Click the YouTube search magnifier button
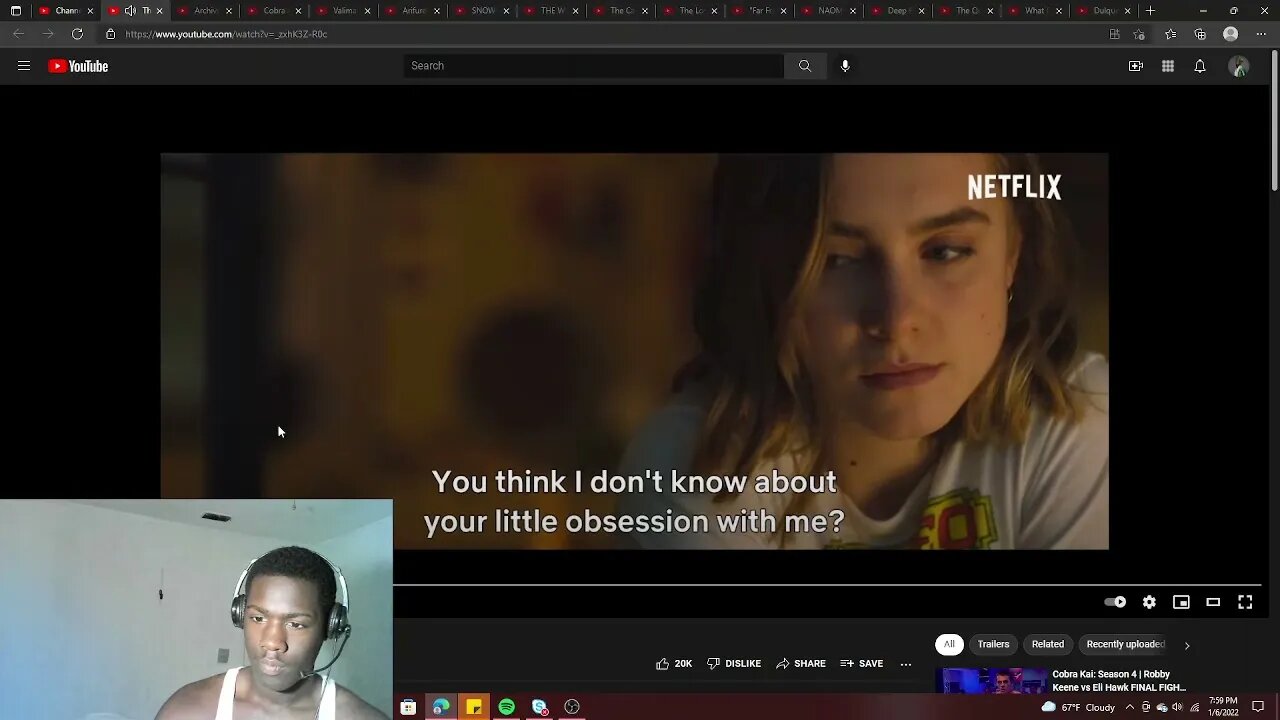This screenshot has width=1280, height=720. tap(805, 66)
